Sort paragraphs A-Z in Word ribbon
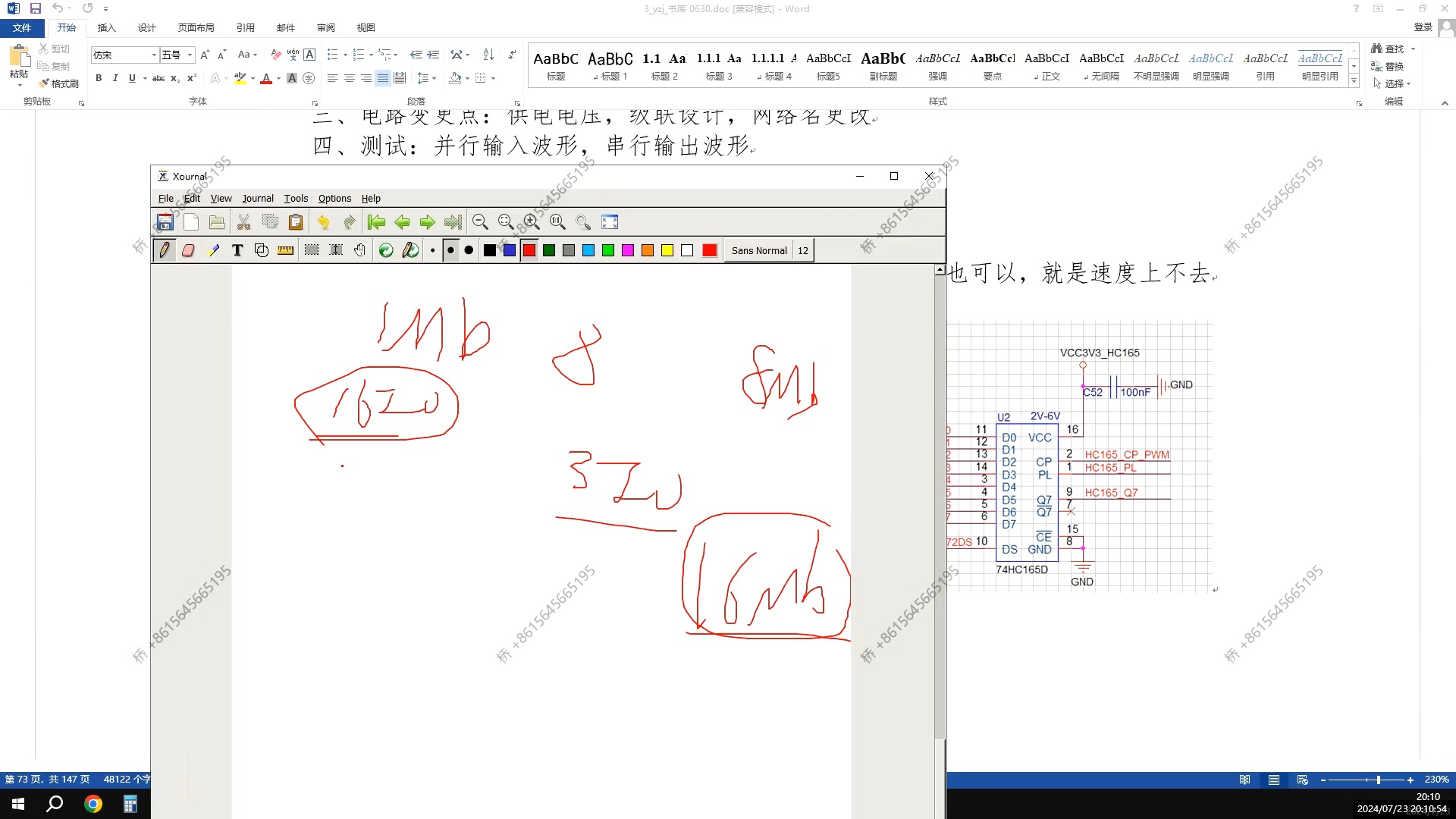Image resolution: width=1456 pixels, height=819 pixels. (488, 55)
